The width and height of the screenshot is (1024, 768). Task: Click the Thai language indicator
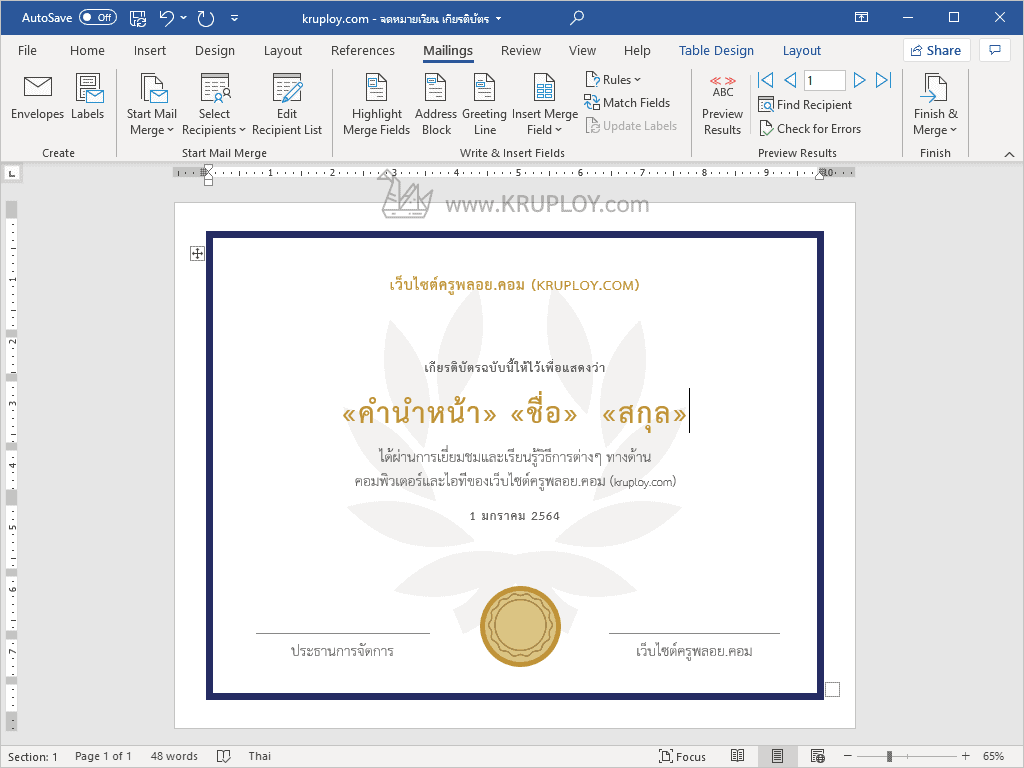(259, 756)
